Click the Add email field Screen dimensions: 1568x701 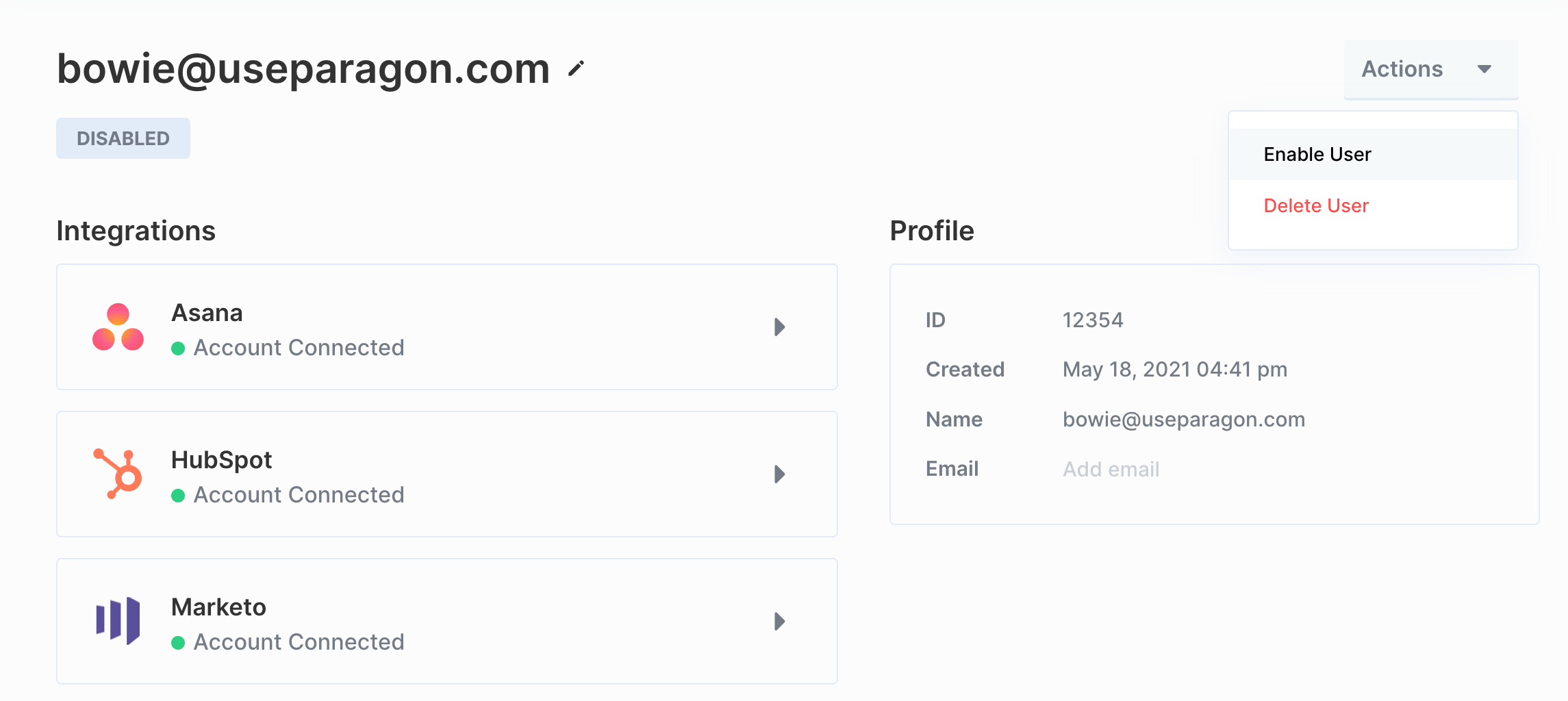[1111, 470]
